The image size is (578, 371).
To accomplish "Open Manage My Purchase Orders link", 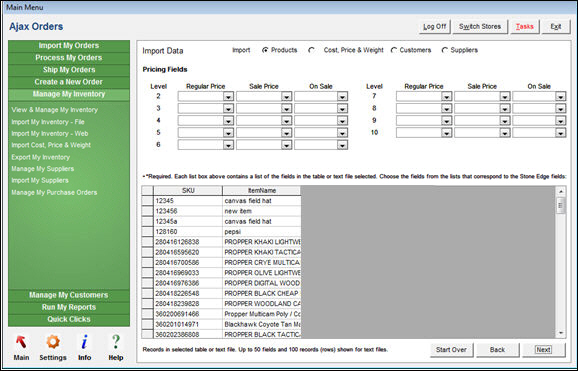I will (x=54, y=193).
